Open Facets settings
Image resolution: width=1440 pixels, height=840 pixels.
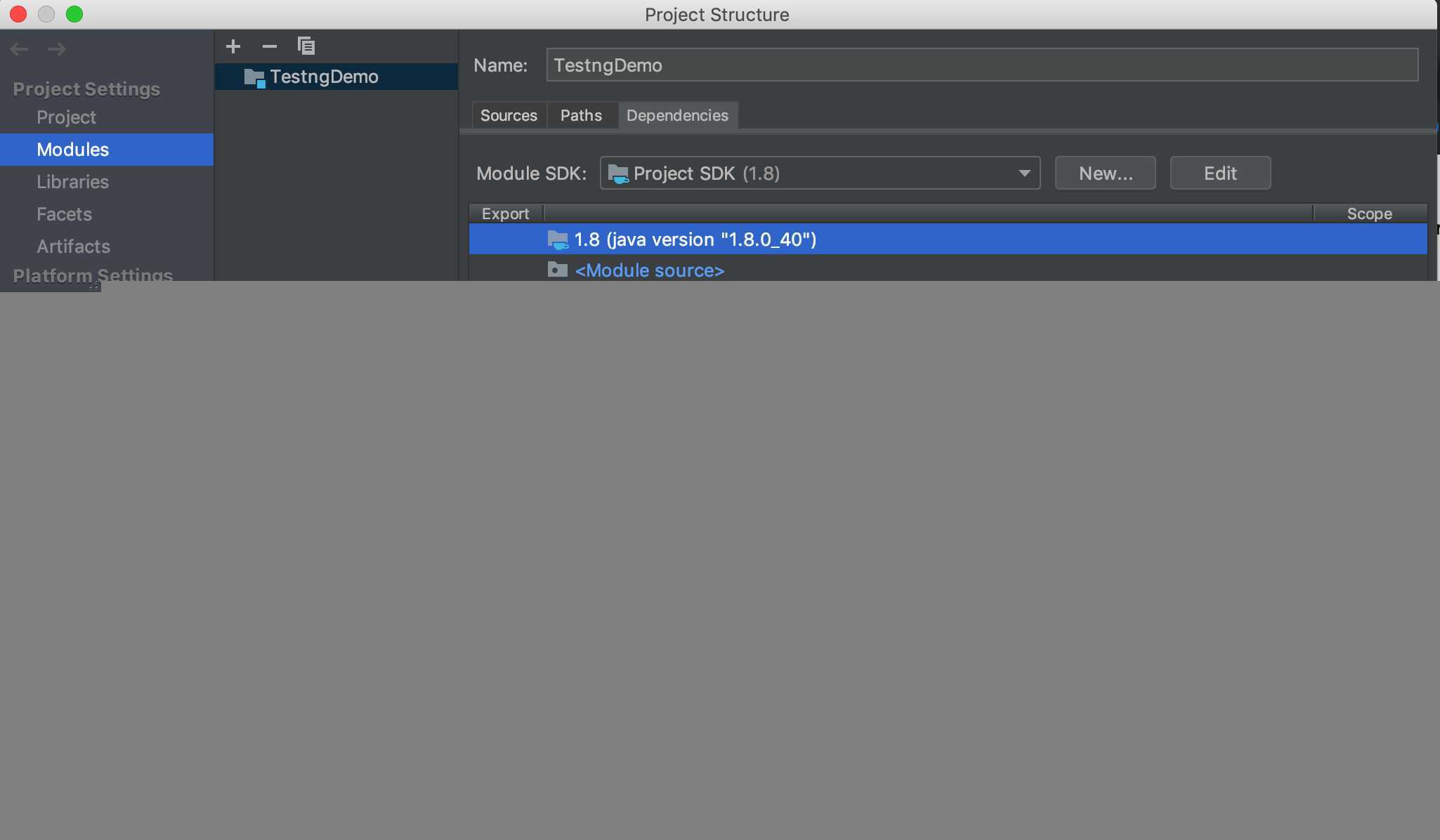pos(107,214)
